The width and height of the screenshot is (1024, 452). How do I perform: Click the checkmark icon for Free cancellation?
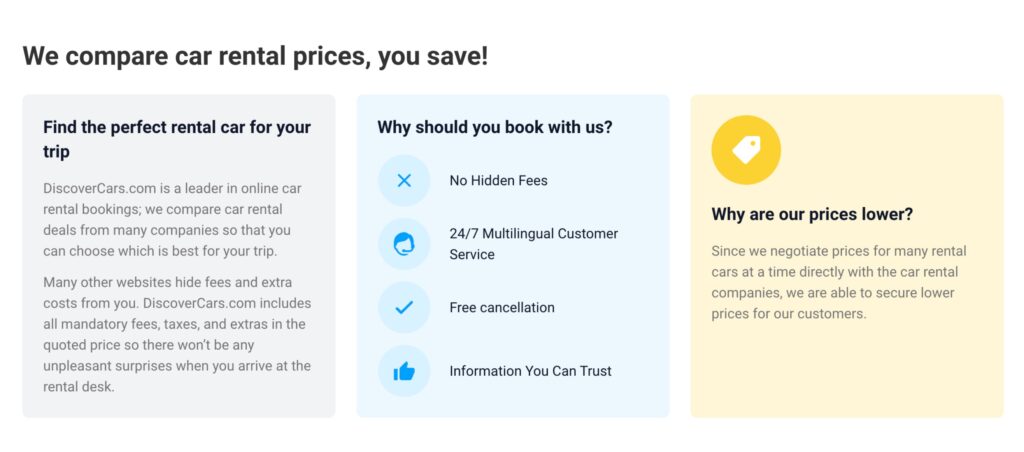coord(404,307)
